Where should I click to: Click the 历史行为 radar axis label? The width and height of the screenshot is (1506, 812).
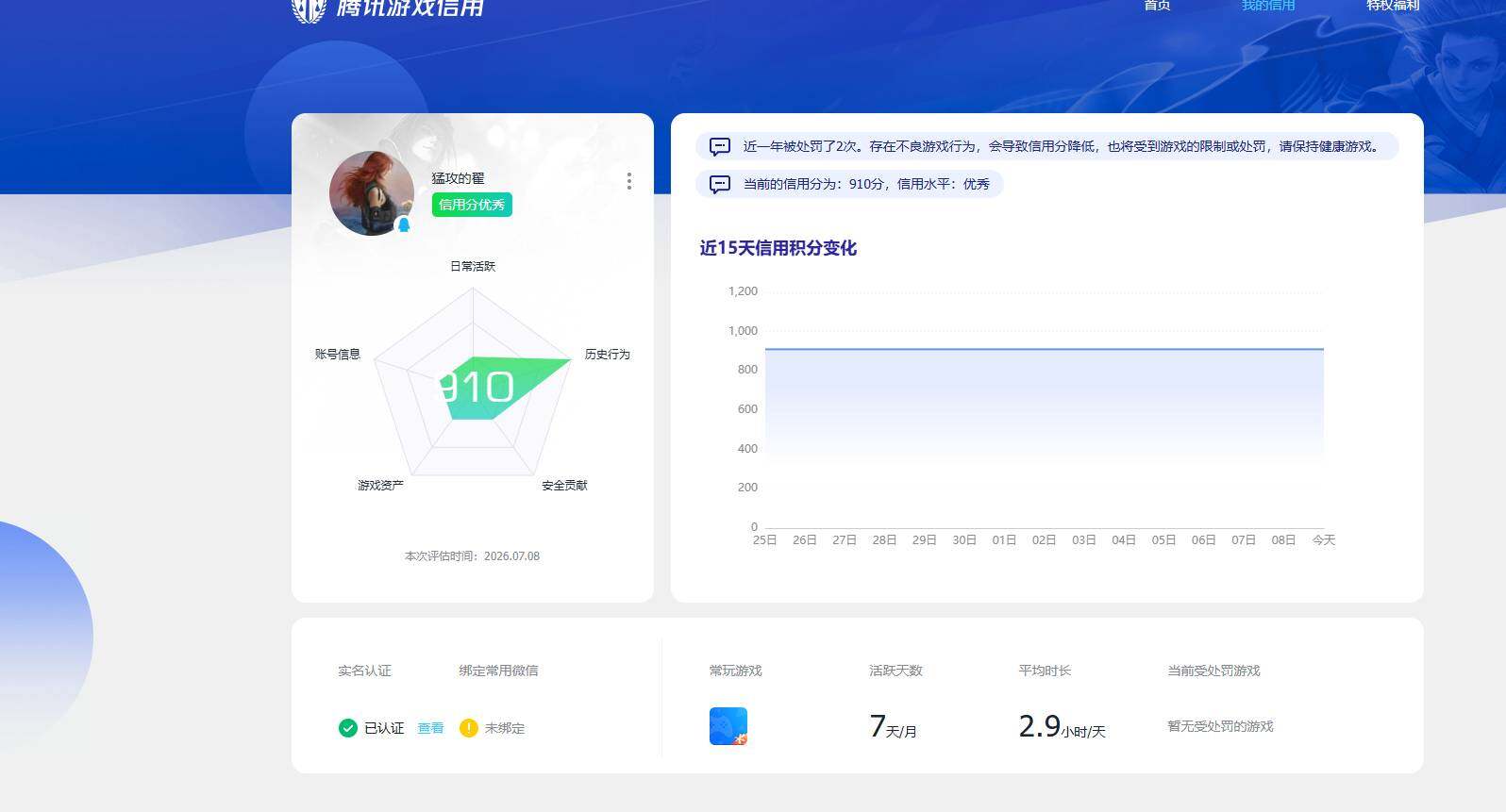607,354
